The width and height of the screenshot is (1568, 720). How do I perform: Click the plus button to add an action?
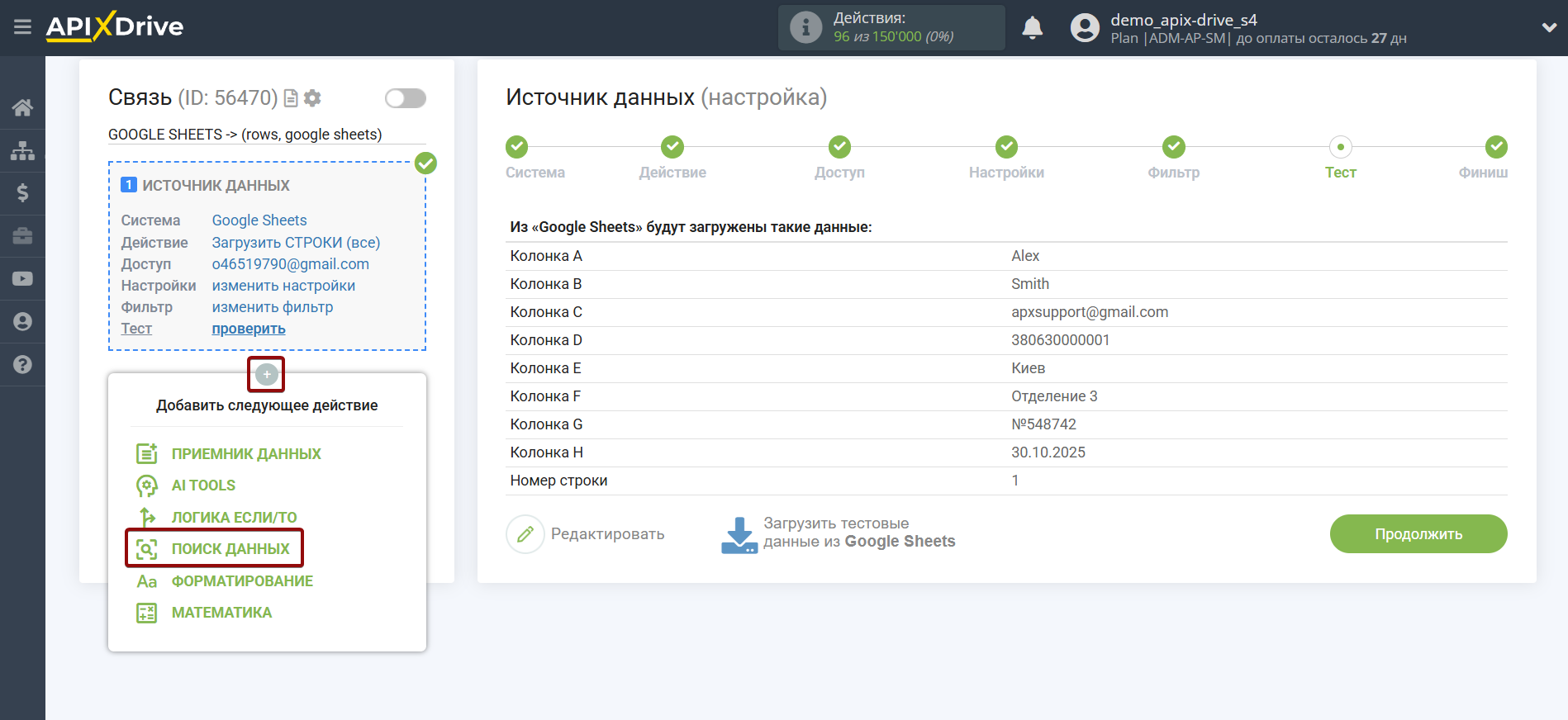pyautogui.click(x=266, y=374)
